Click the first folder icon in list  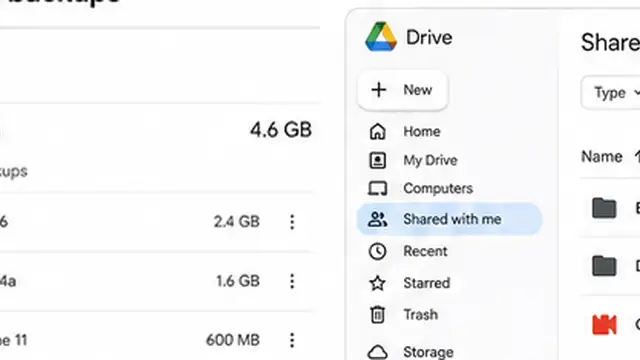click(604, 208)
